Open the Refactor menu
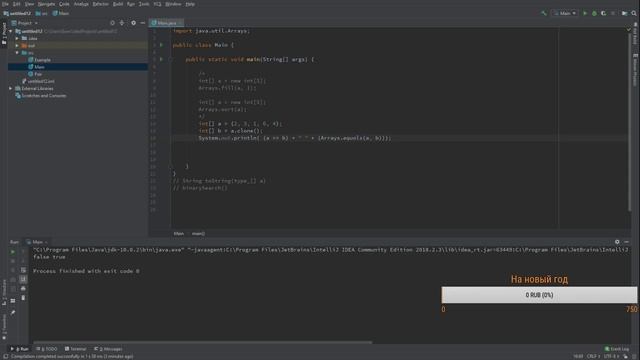The image size is (640, 360). 100,4
